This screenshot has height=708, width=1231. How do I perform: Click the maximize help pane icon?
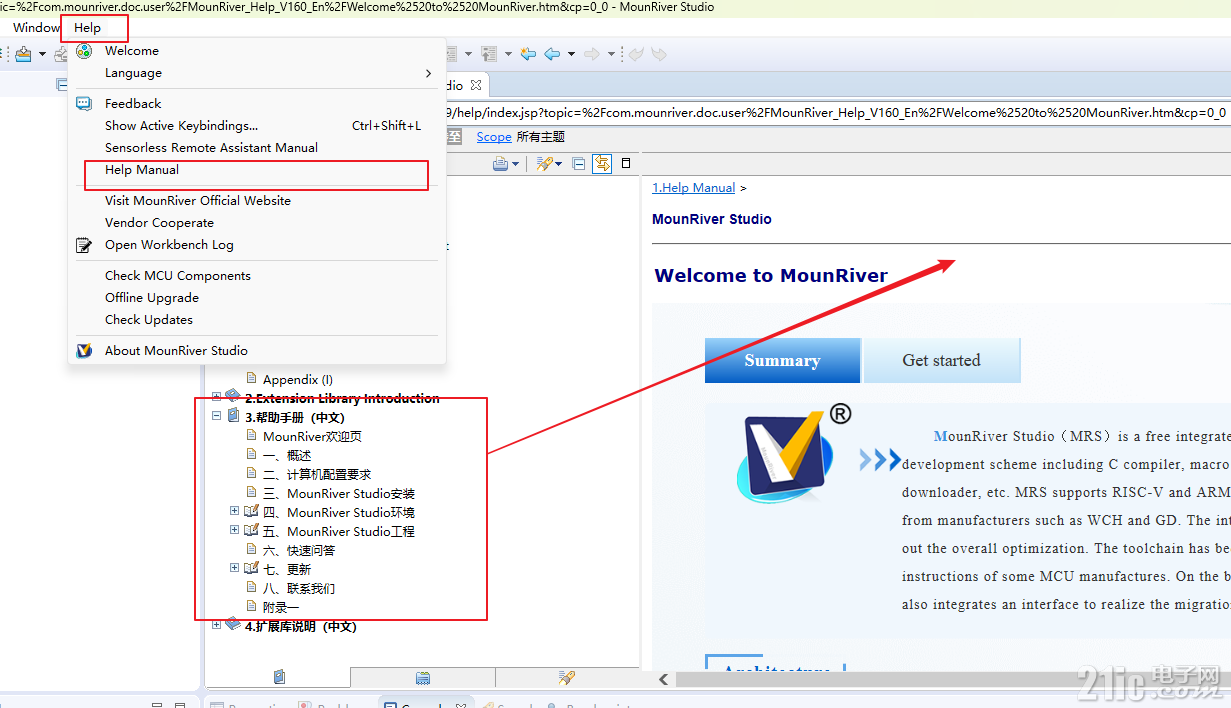coord(627,163)
